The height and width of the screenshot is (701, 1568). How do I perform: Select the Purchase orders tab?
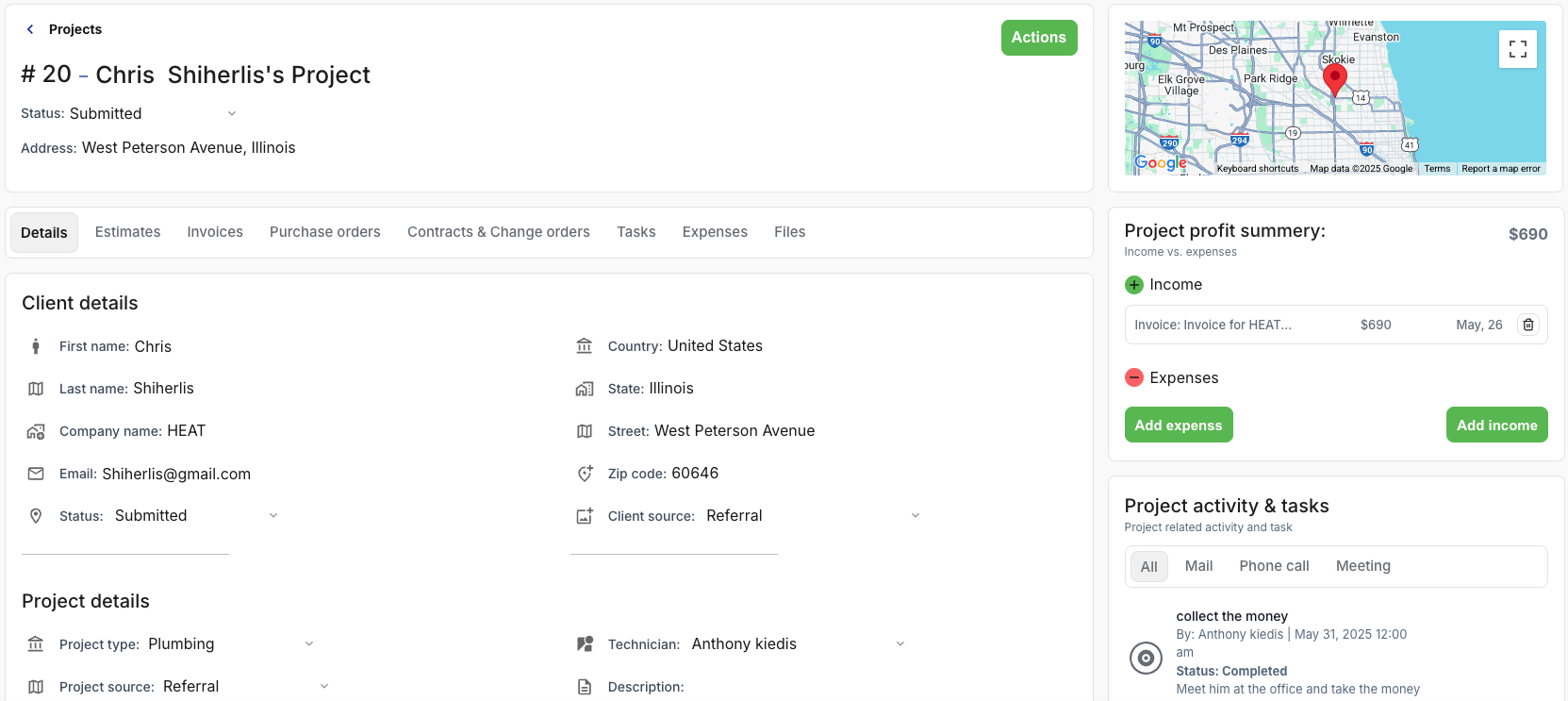pyautogui.click(x=325, y=232)
